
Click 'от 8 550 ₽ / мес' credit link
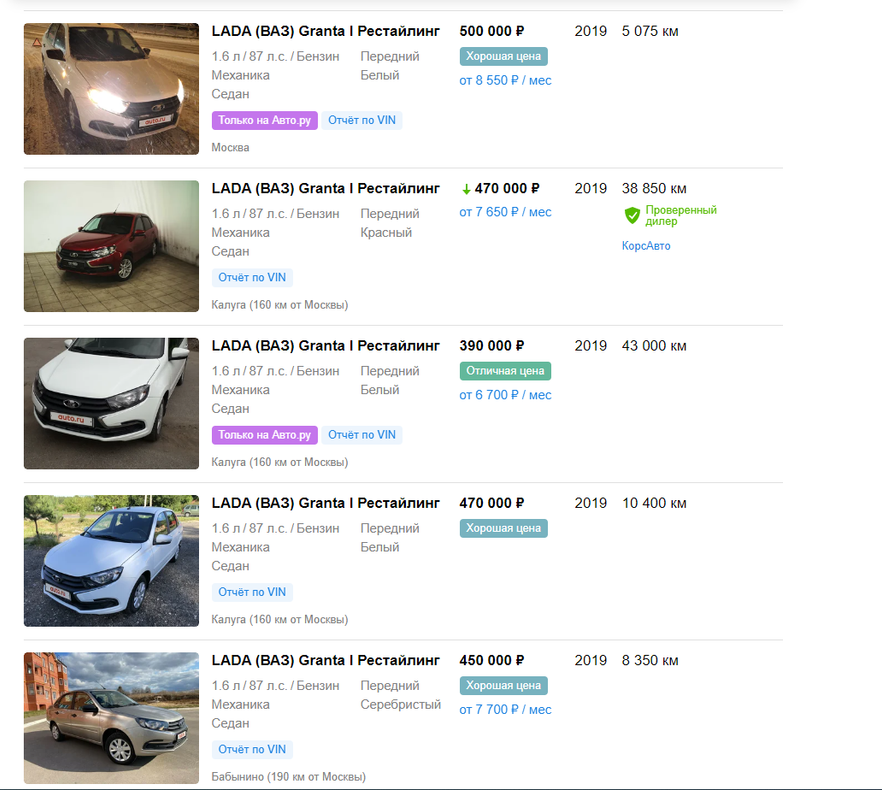505,80
